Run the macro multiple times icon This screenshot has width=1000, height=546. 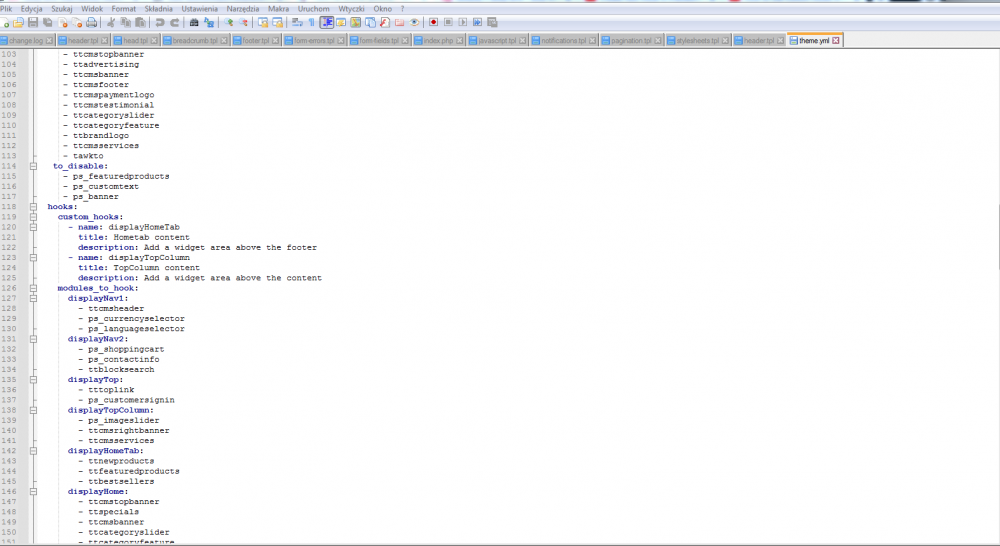coord(477,22)
